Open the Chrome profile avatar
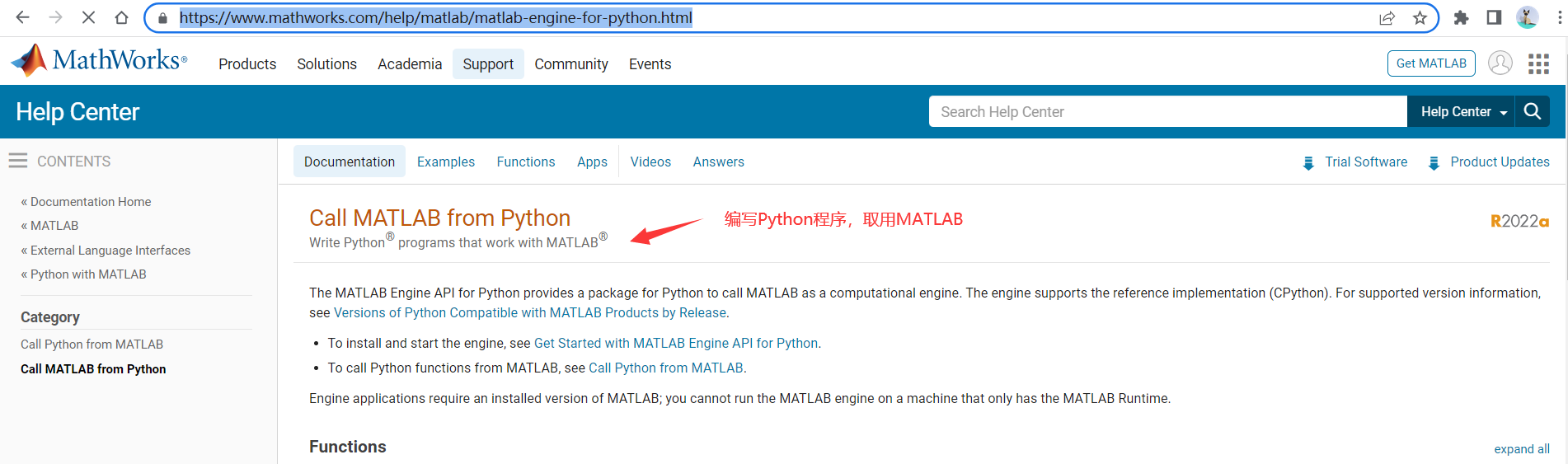 1527,17
